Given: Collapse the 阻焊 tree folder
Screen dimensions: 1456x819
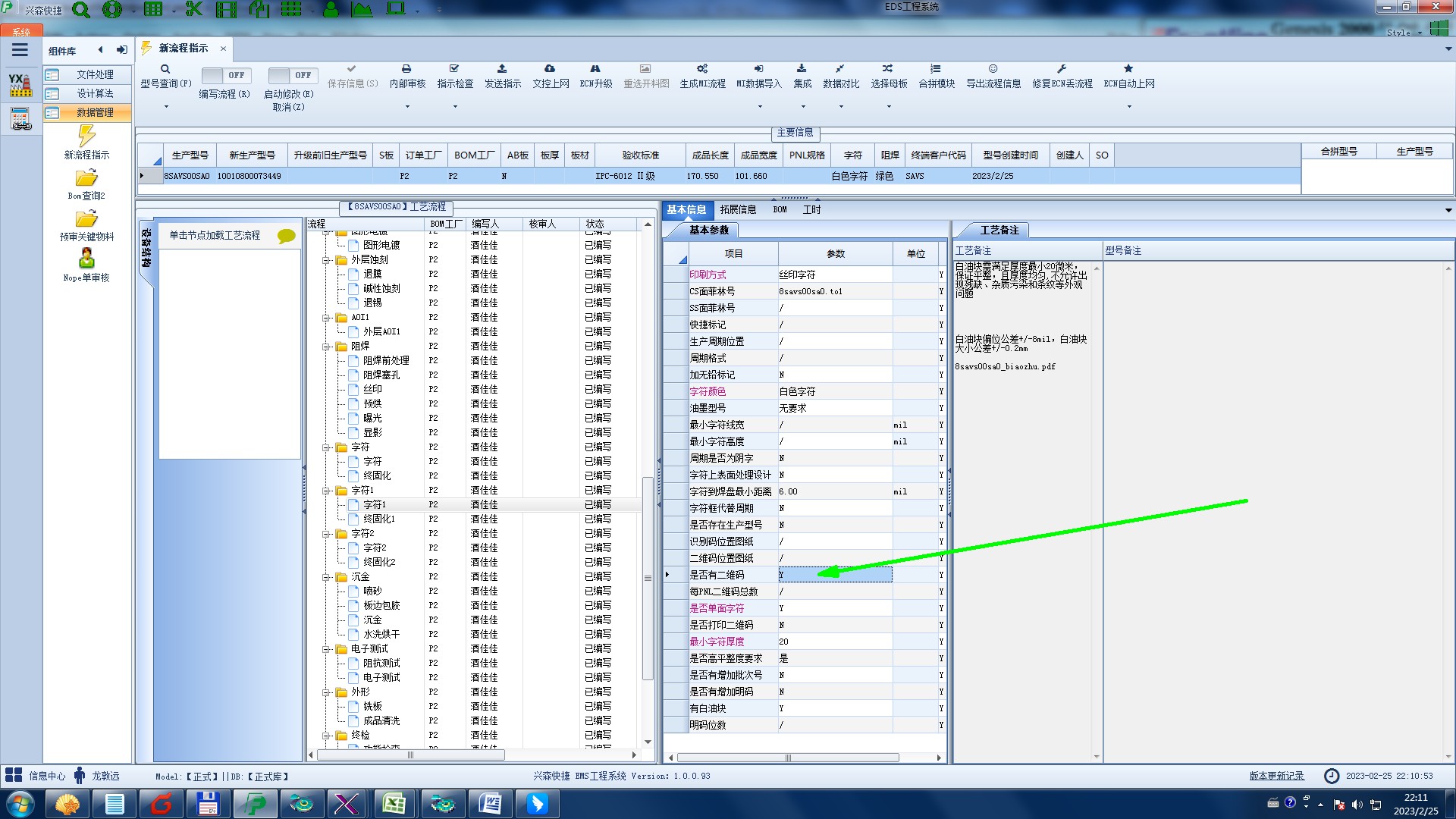Looking at the screenshot, I should pos(327,347).
